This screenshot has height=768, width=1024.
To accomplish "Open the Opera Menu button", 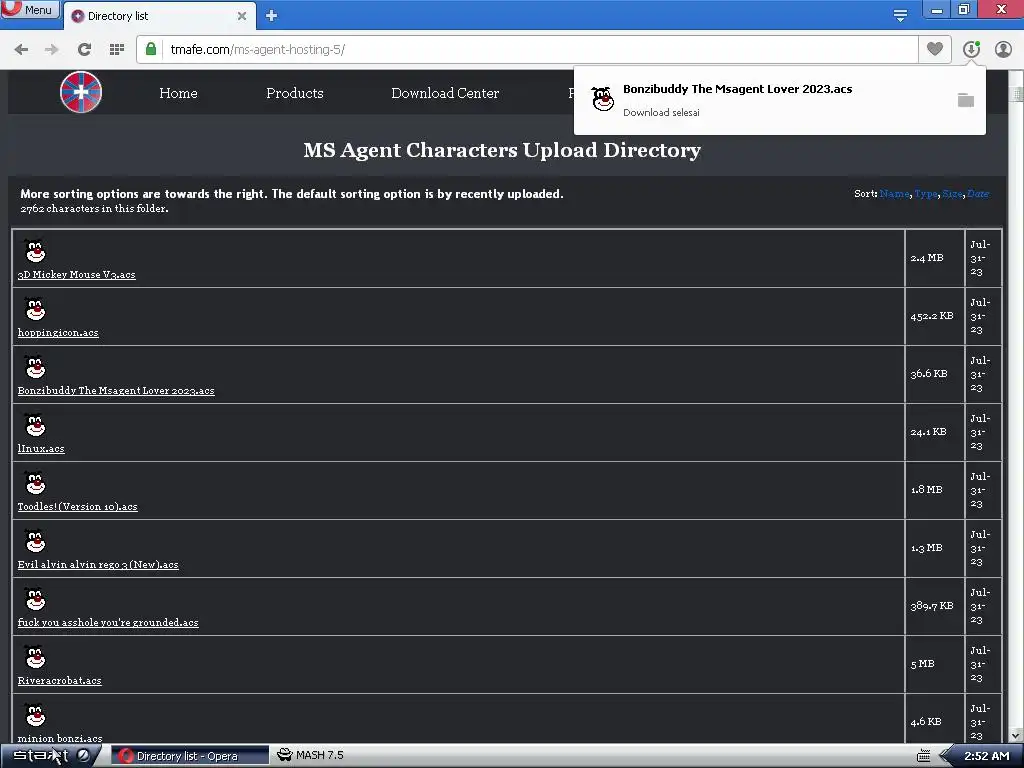I will (30, 9).
